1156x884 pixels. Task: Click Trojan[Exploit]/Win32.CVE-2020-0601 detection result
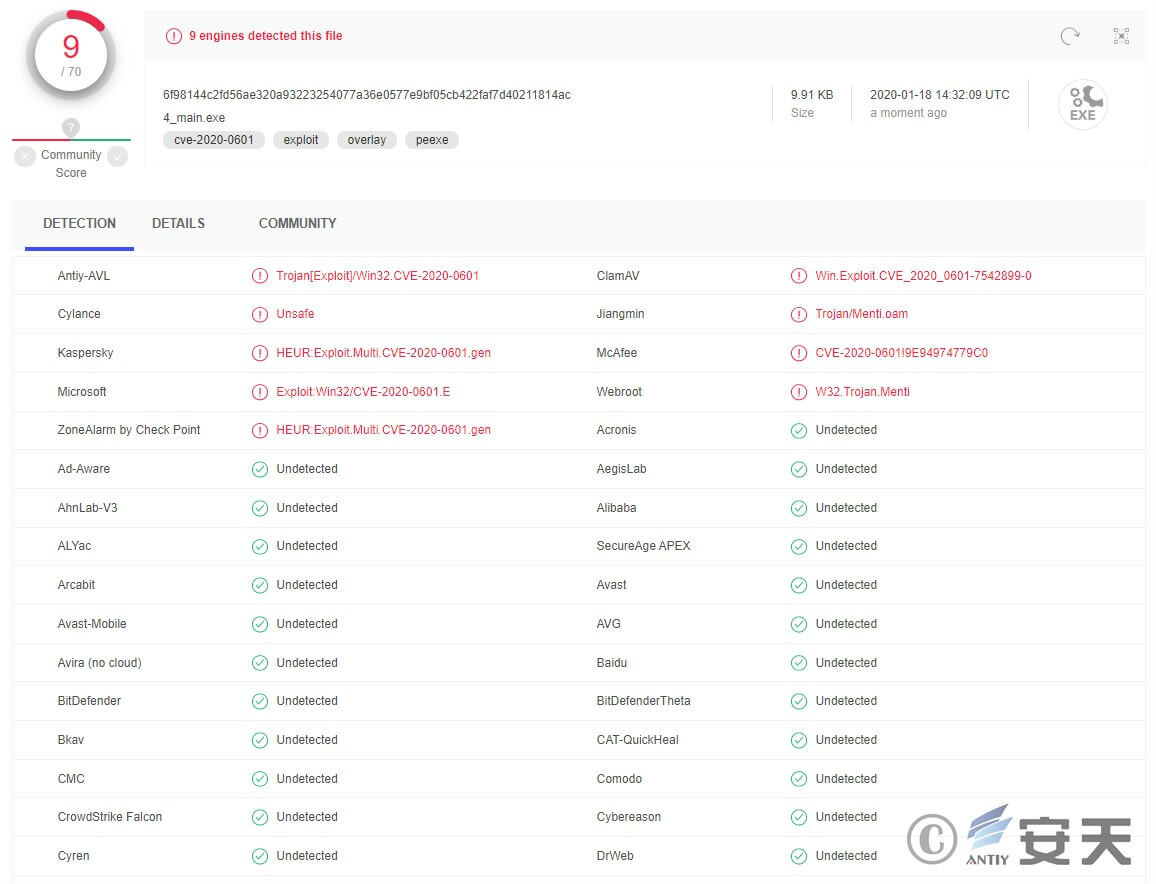click(377, 276)
